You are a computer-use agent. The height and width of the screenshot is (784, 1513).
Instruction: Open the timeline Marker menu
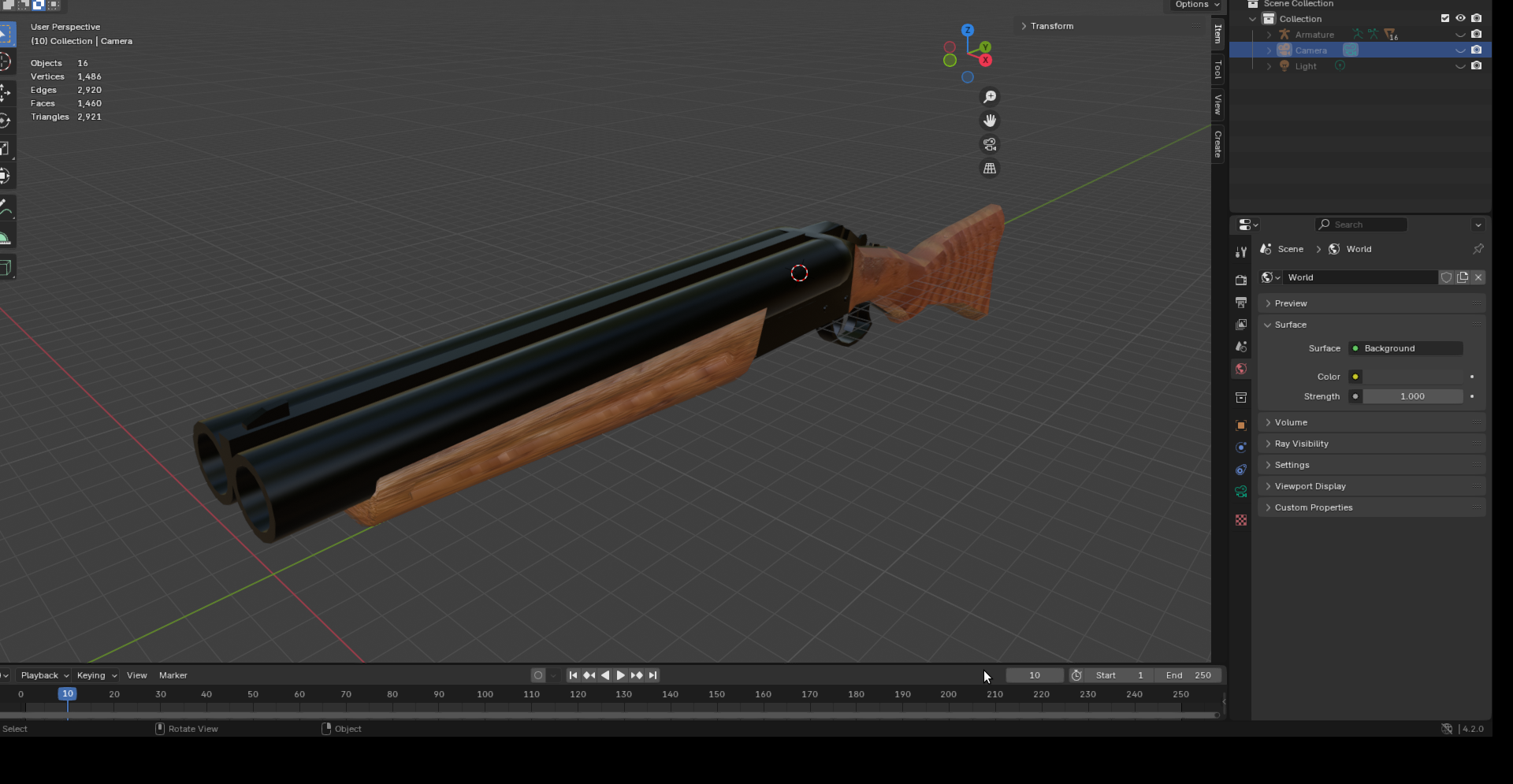(173, 675)
